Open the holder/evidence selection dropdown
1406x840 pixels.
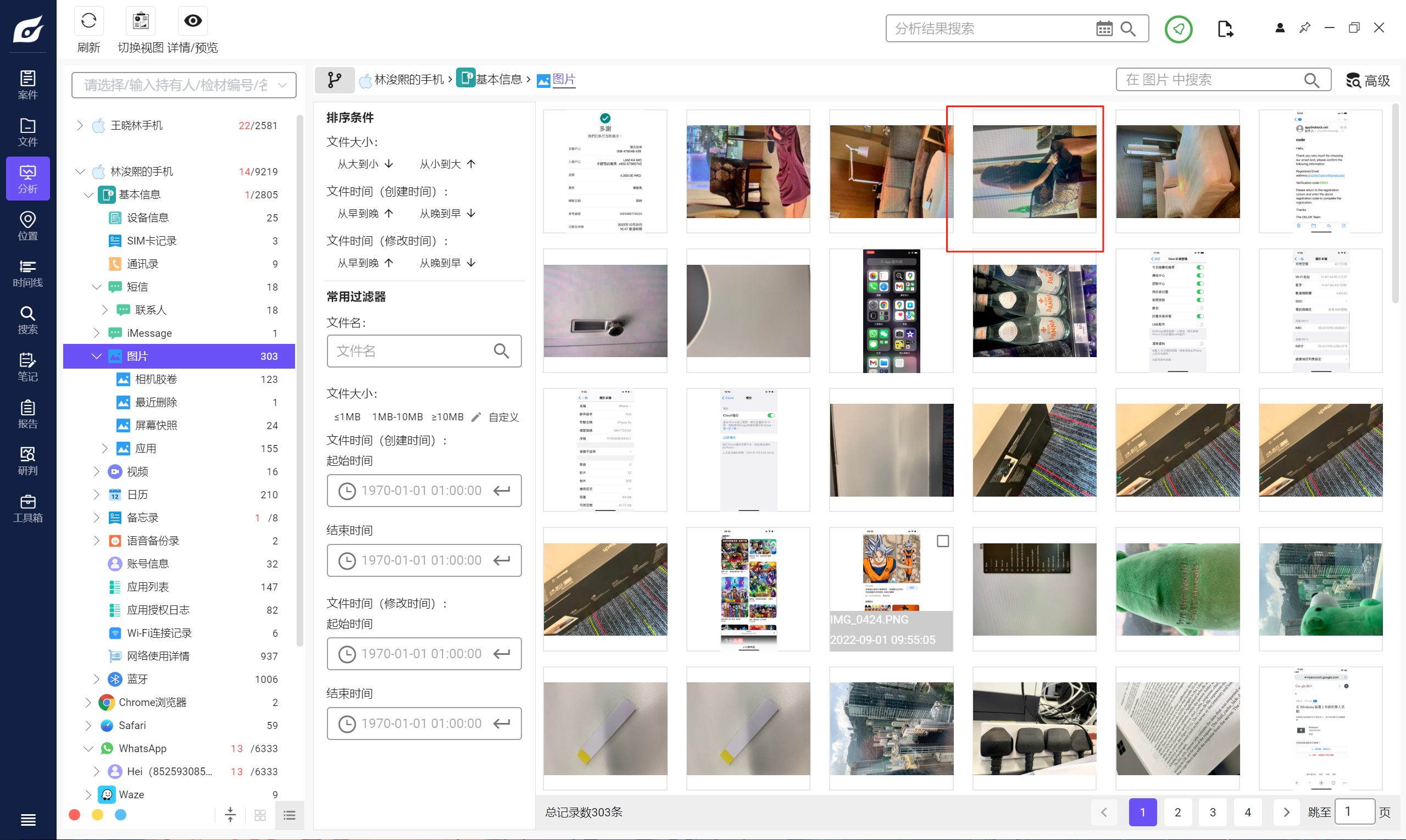184,85
